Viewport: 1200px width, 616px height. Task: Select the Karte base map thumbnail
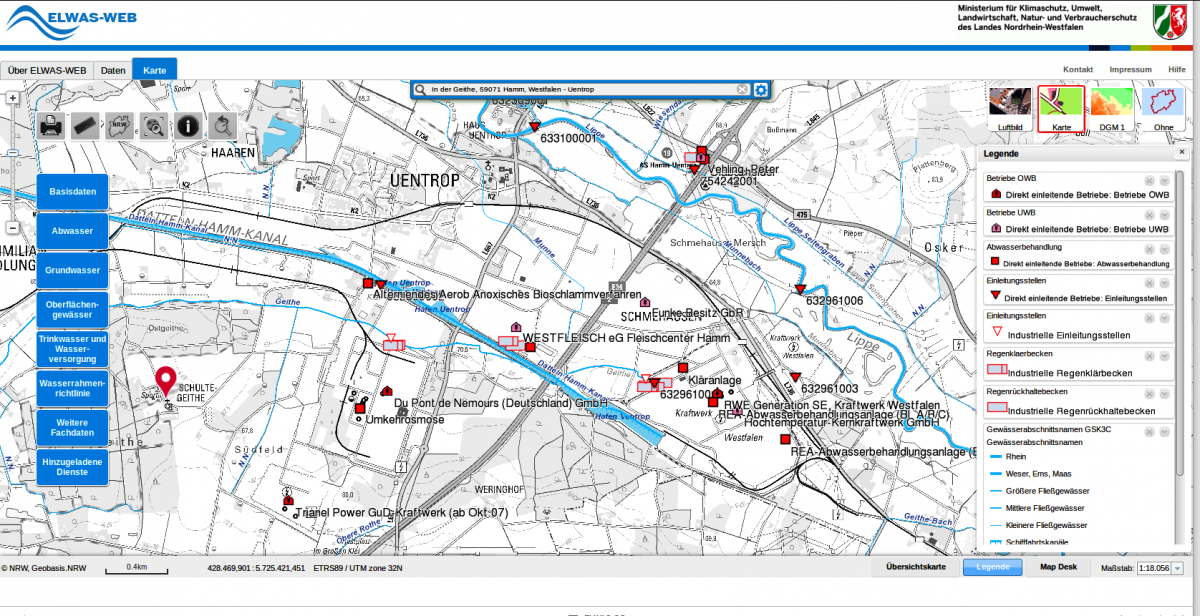1061,108
